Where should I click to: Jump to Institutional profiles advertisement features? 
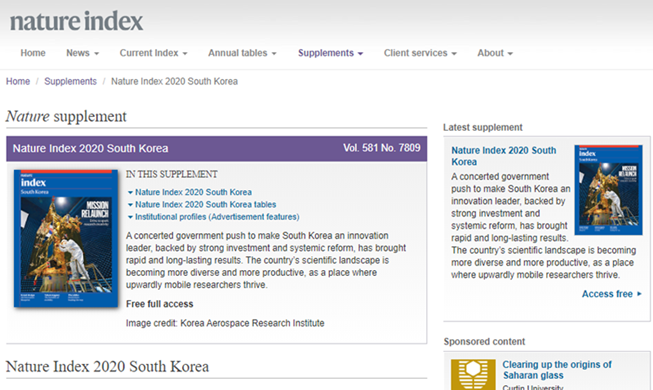[217, 217]
